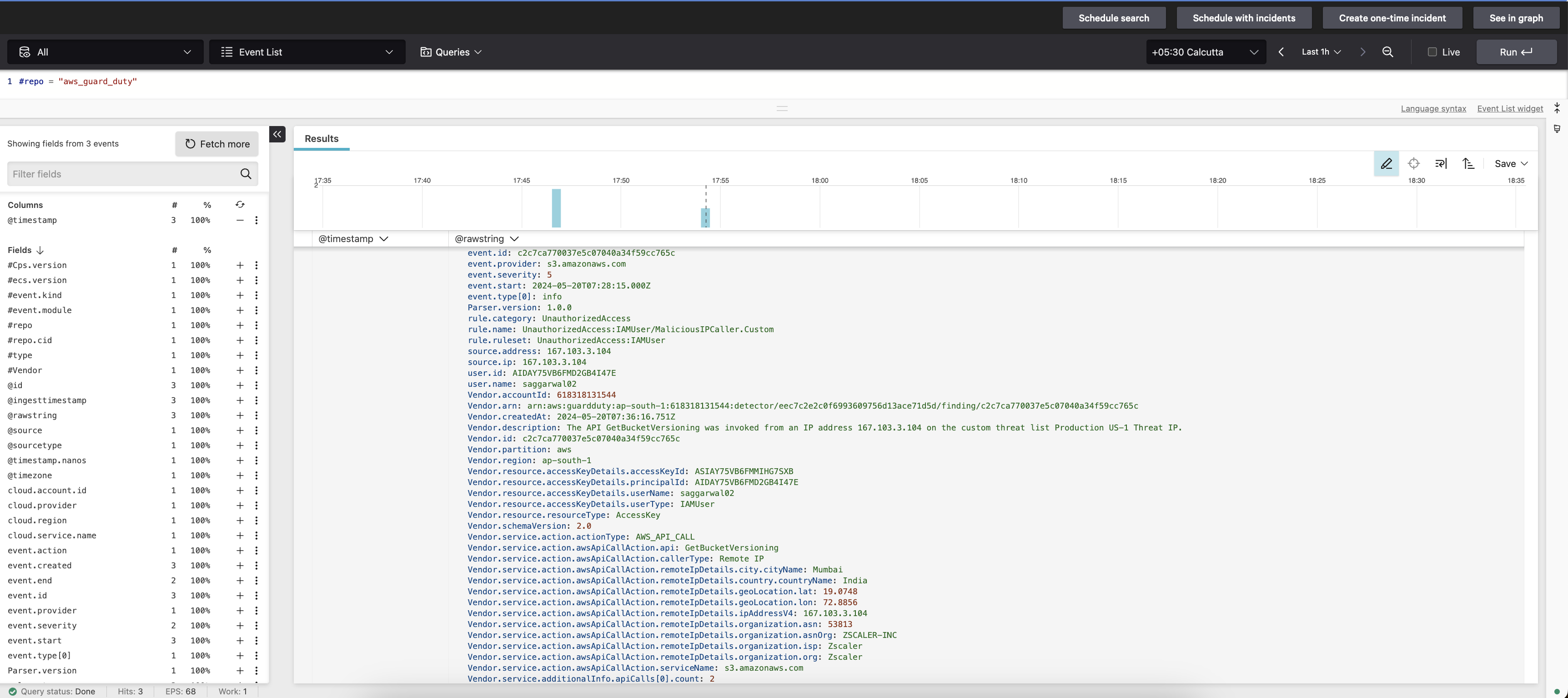Image resolution: width=1568 pixels, height=698 pixels.
Task: Open the +05:30 Calcutta timezone dropdown
Action: [1205, 52]
